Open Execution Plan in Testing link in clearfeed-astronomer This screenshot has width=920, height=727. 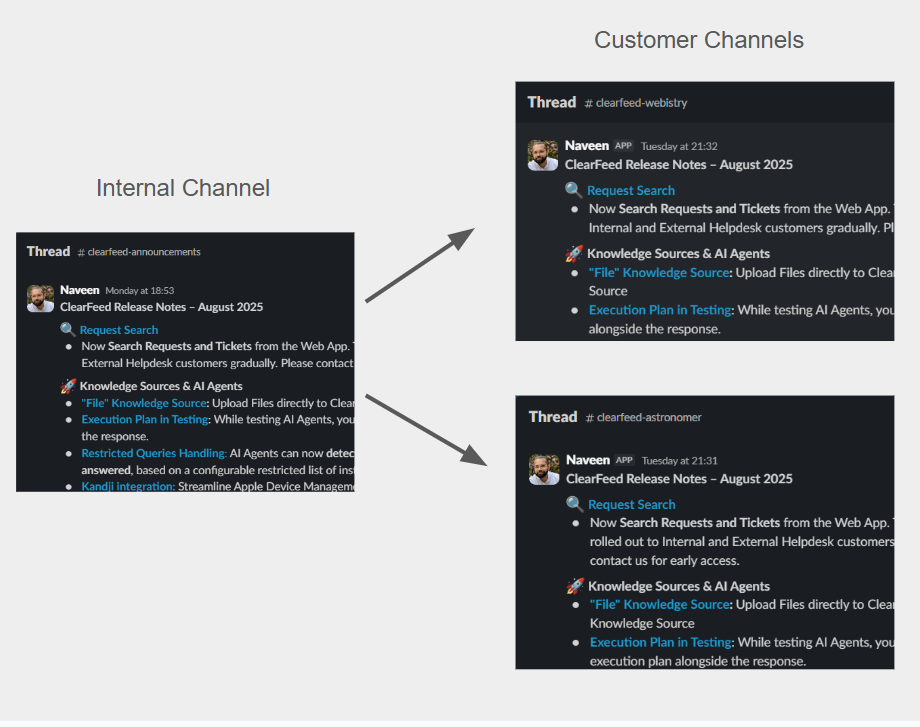pos(661,643)
